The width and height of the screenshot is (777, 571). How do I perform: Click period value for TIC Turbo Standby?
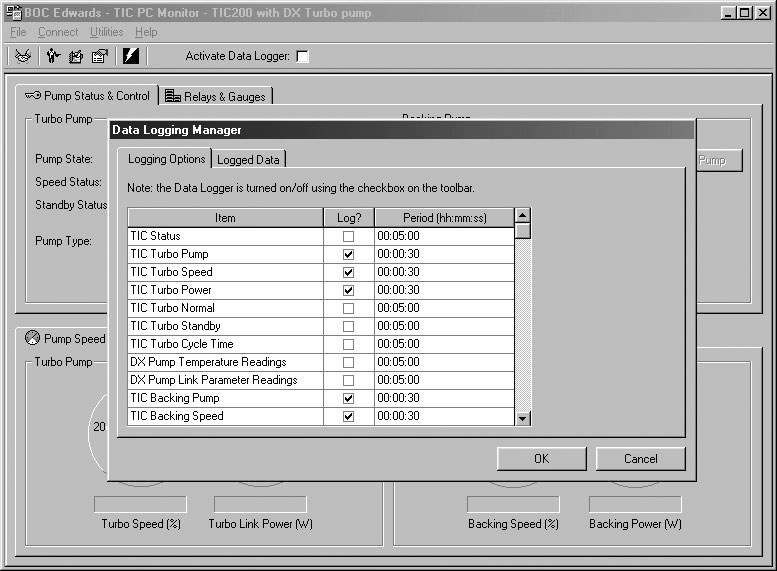(x=444, y=326)
